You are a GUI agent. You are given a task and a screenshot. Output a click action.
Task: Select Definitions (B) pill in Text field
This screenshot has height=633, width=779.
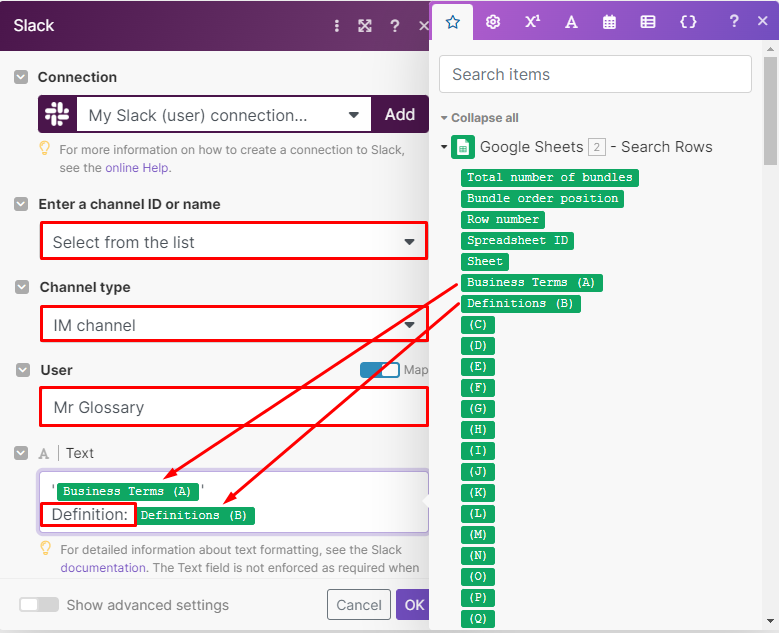(195, 515)
